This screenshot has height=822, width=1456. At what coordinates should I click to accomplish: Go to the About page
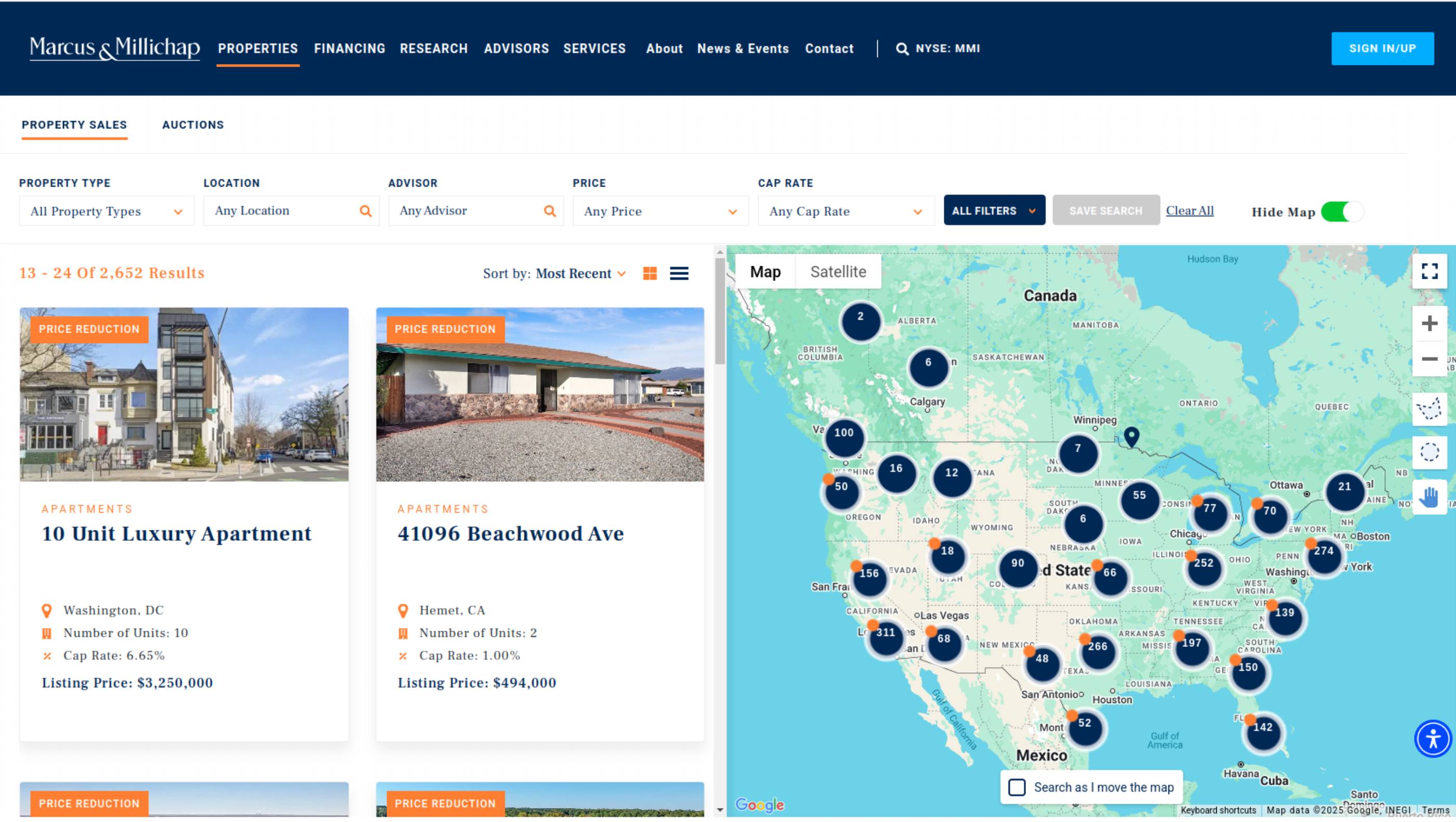click(664, 48)
